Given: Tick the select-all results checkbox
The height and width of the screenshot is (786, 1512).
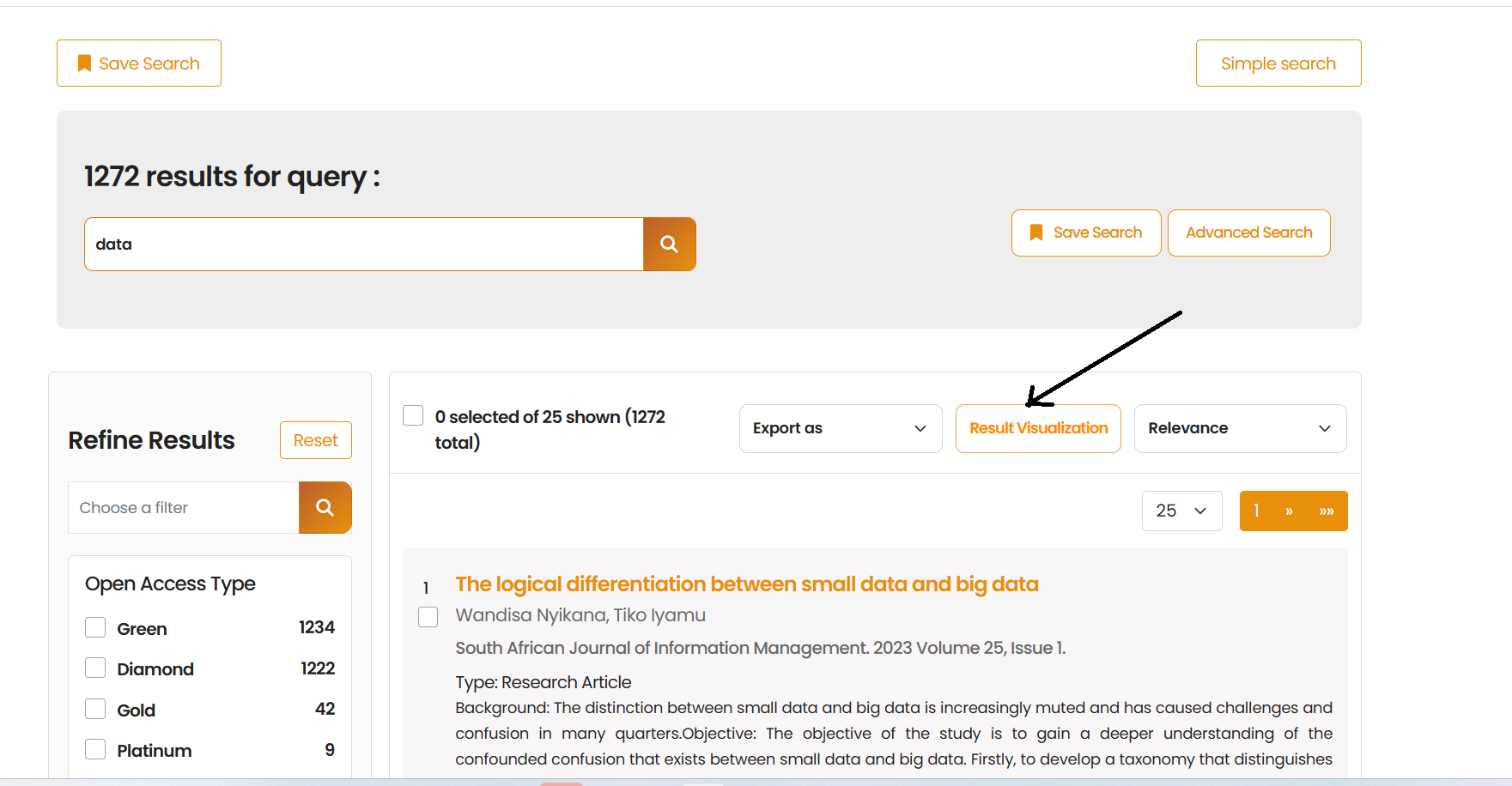Looking at the screenshot, I should click(413, 415).
